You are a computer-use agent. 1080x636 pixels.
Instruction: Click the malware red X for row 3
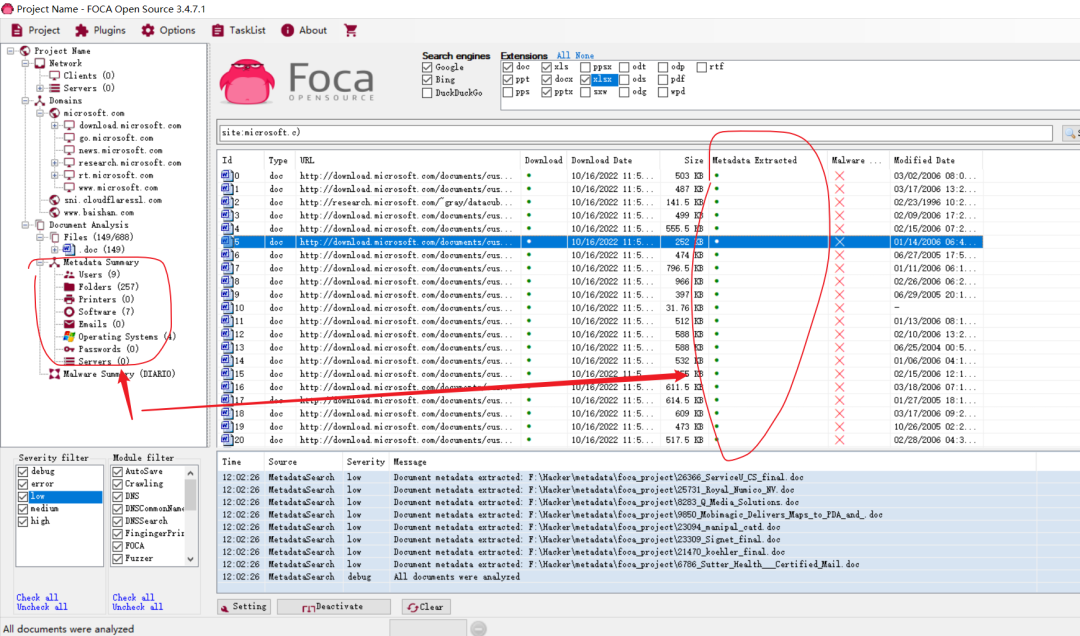pos(839,215)
